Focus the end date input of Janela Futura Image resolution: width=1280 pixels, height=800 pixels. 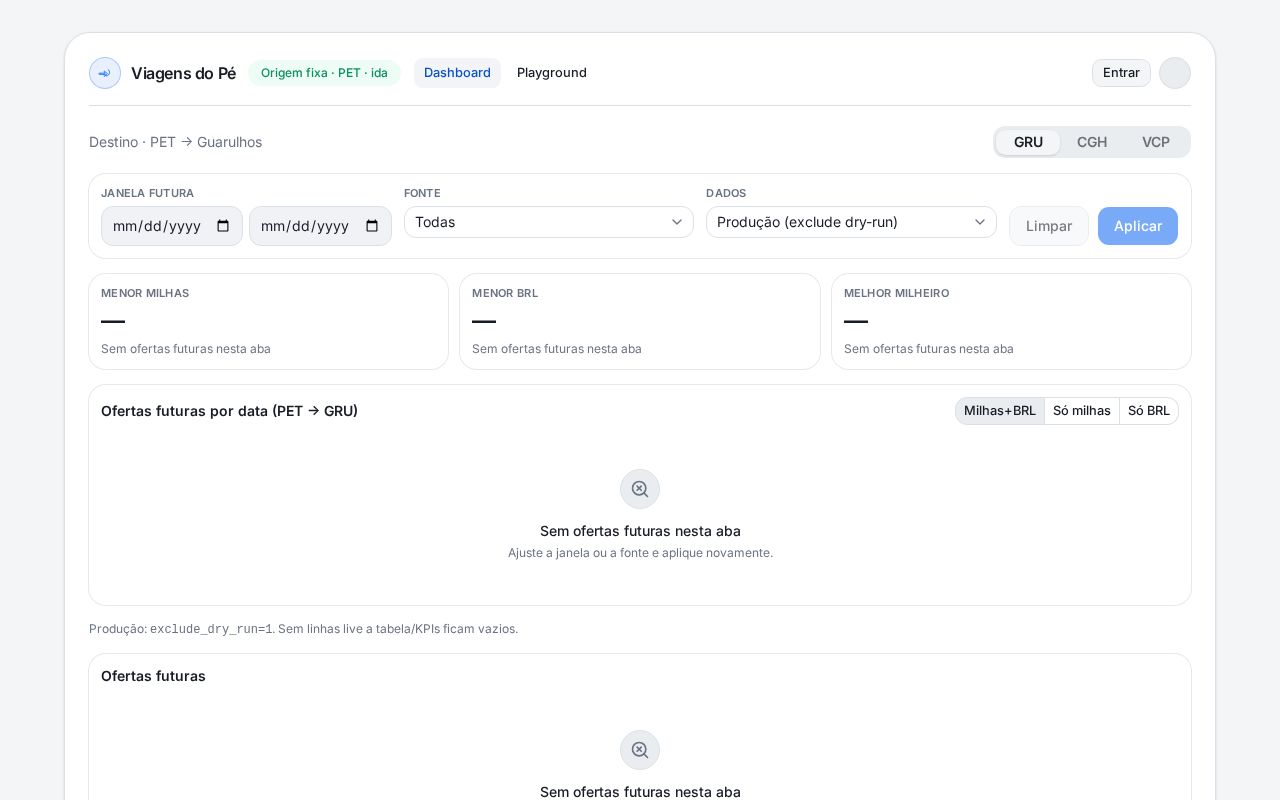tap(320, 226)
